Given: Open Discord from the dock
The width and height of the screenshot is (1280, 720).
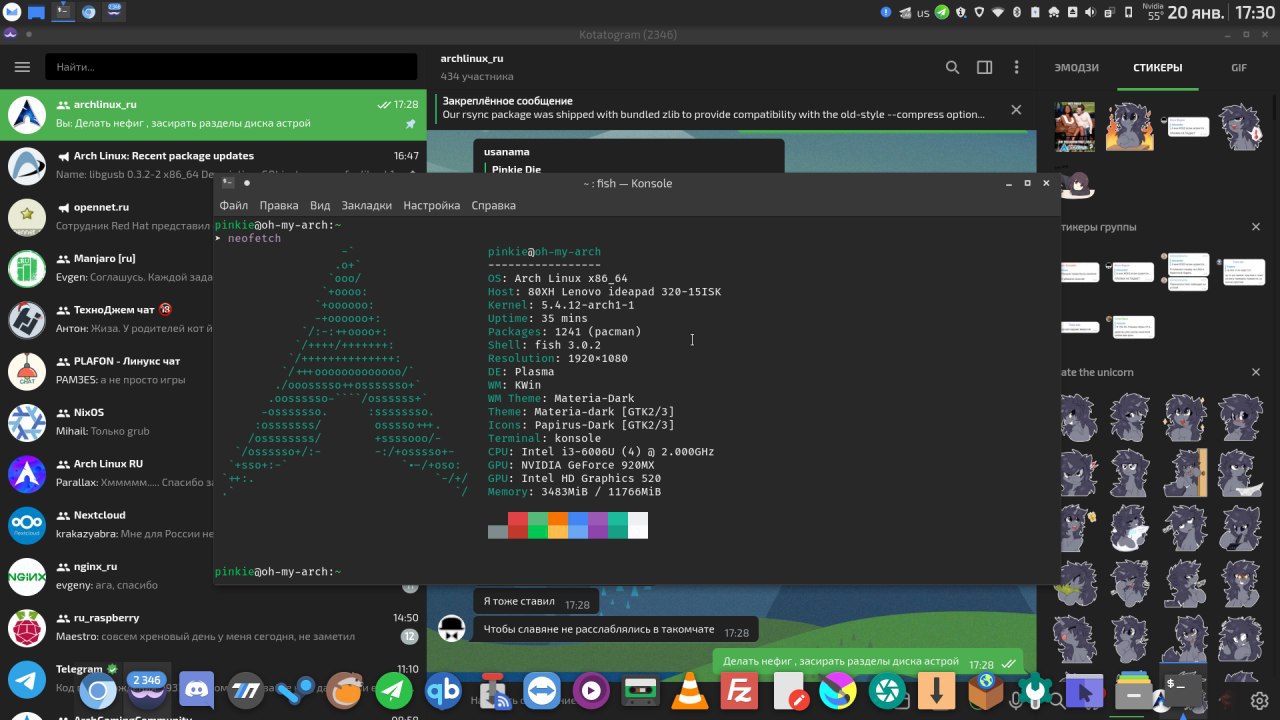Looking at the screenshot, I should [196, 692].
